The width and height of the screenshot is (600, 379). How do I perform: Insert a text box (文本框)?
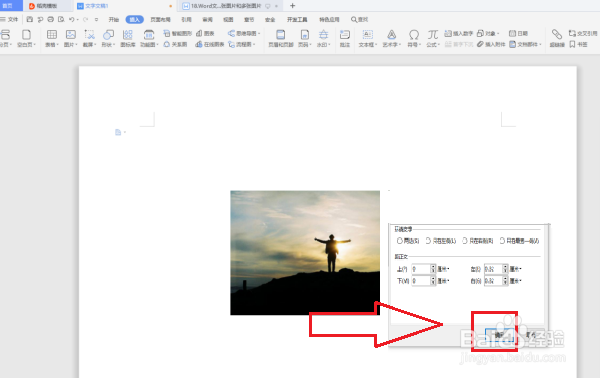tap(367, 39)
